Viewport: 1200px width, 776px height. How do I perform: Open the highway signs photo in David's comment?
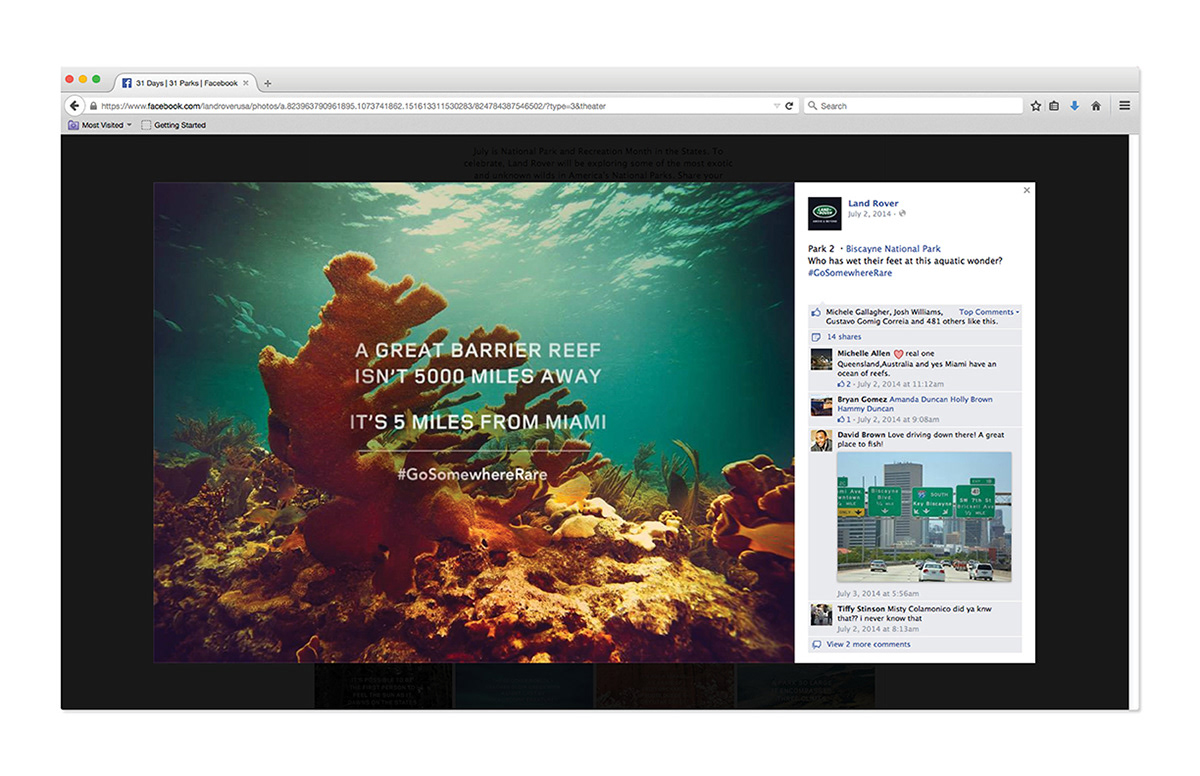(924, 516)
